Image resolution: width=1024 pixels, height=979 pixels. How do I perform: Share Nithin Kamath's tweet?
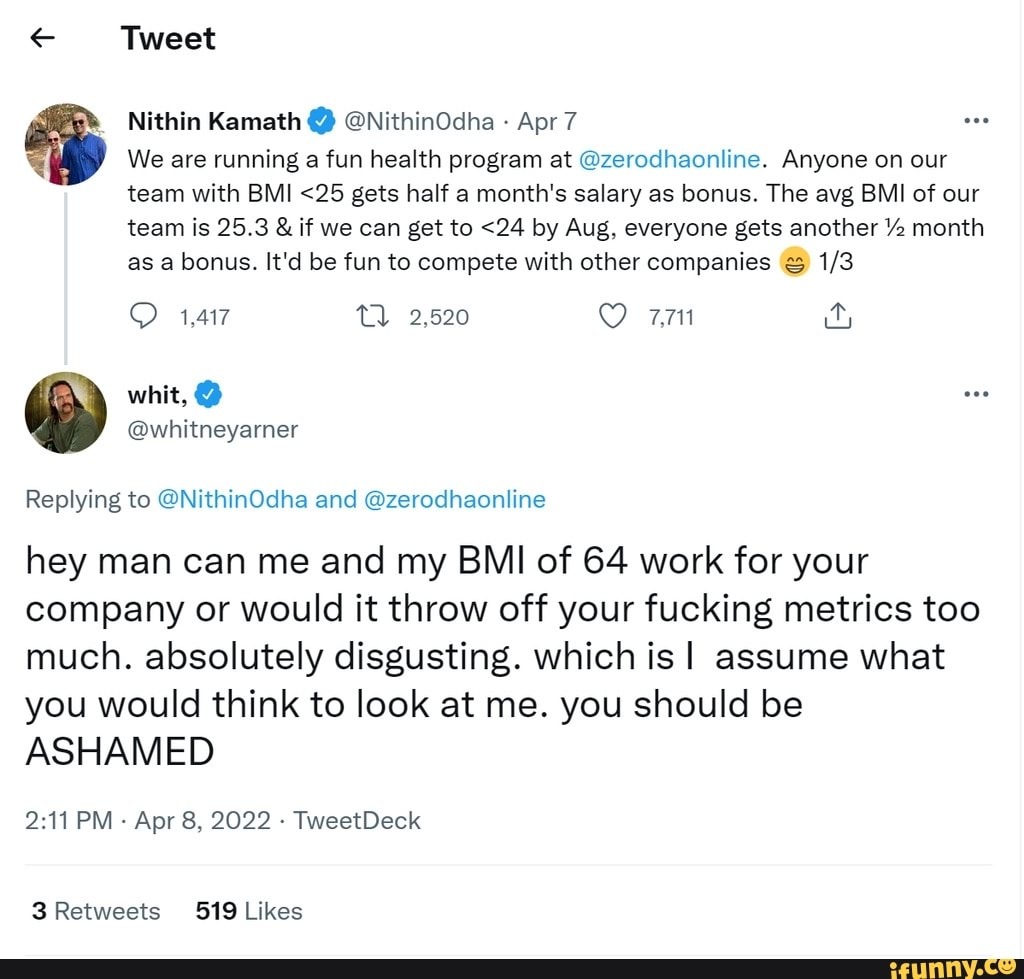(x=837, y=317)
